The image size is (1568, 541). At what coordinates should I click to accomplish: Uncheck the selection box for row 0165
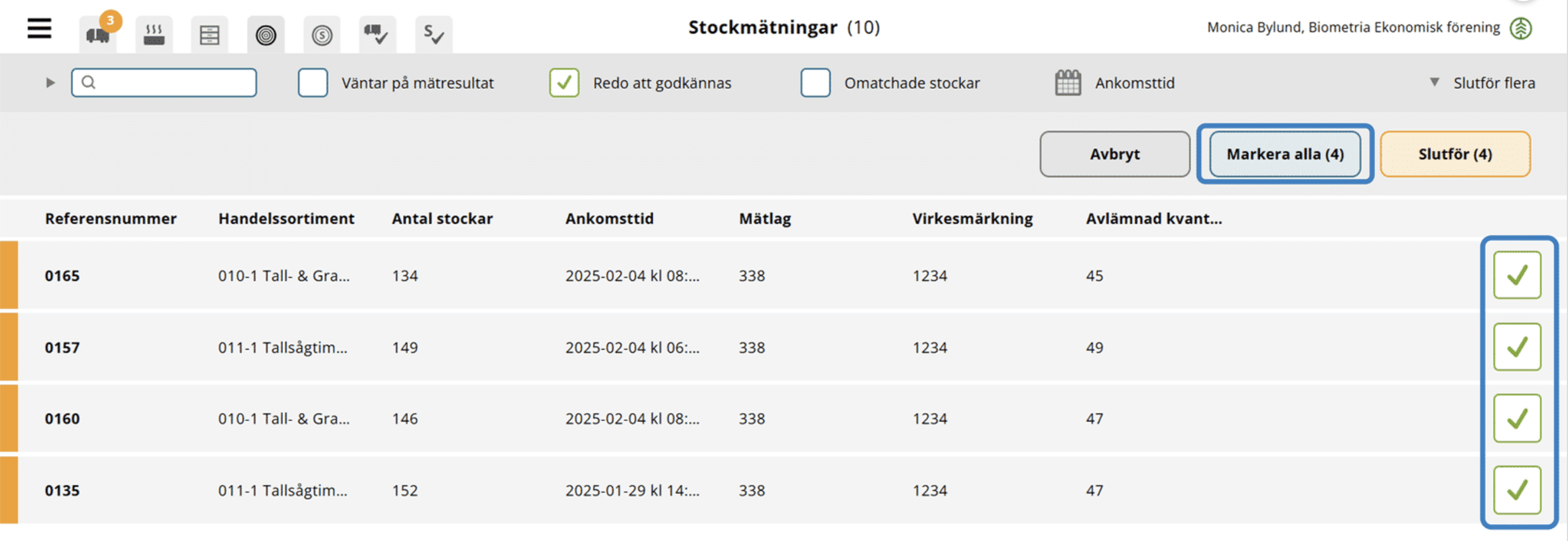click(x=1517, y=275)
